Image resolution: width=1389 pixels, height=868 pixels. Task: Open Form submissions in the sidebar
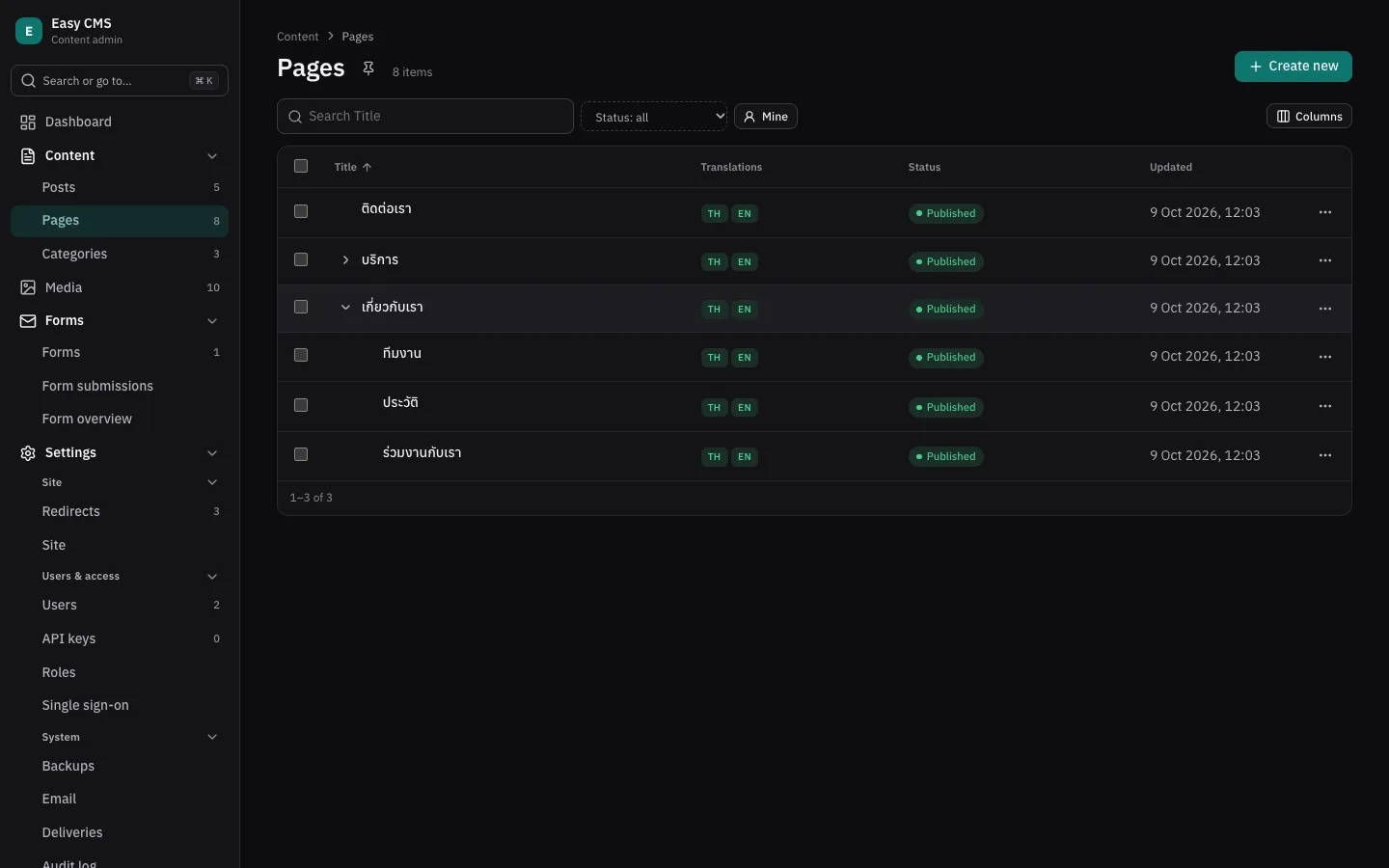[x=120, y=386]
